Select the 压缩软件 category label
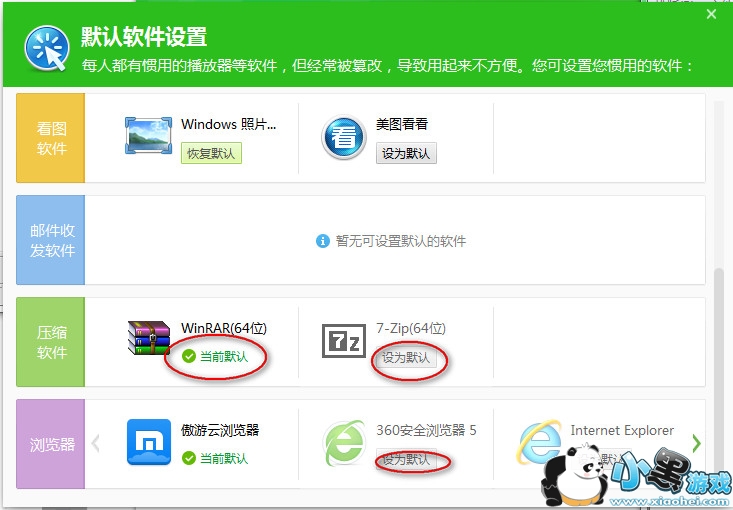 (x=51, y=342)
